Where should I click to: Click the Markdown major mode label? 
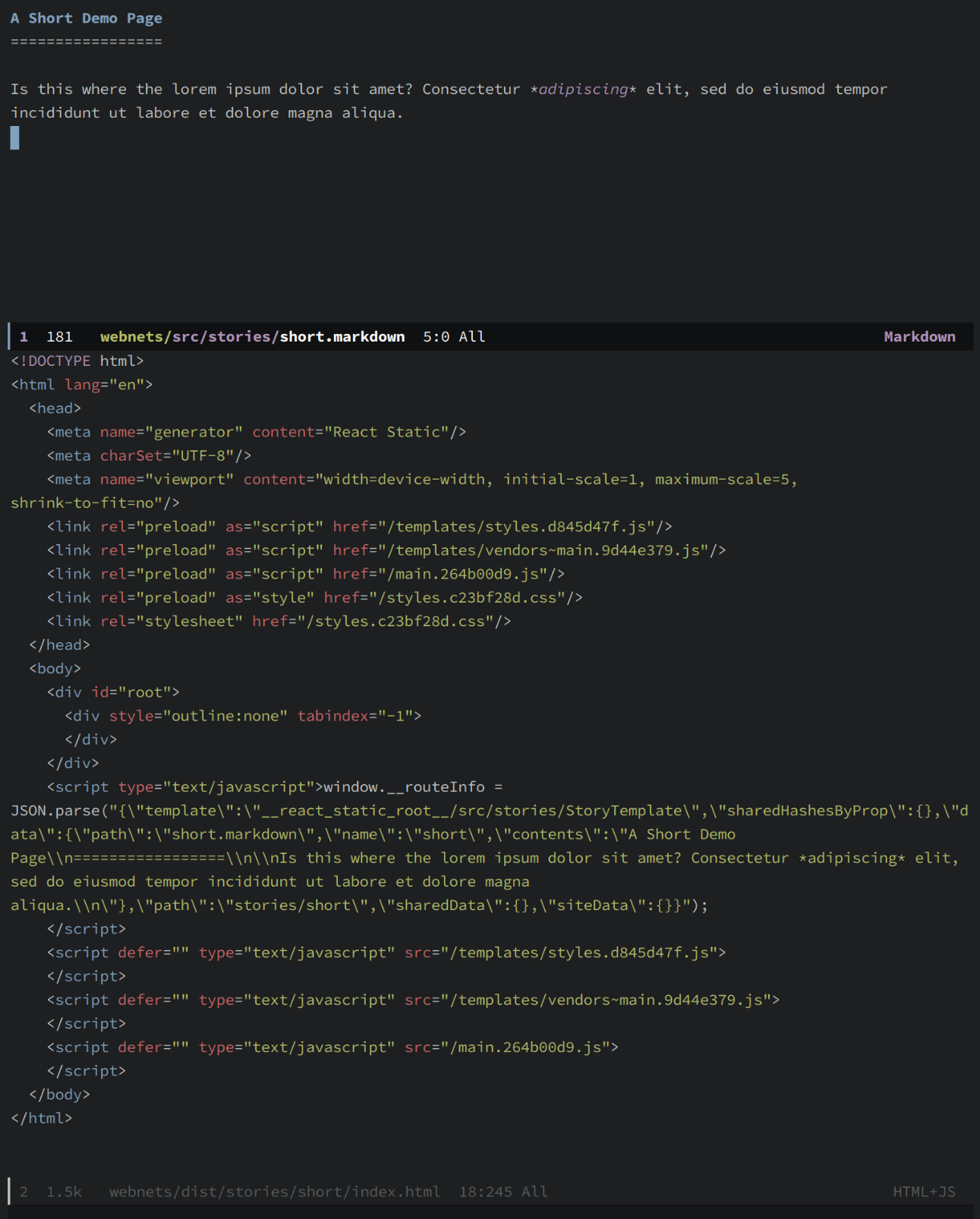919,337
